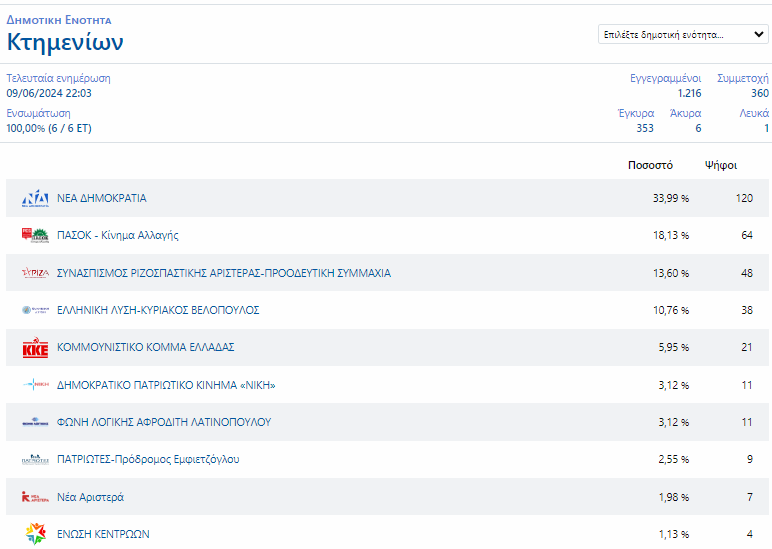
Task: Click the Ενσωμάτωση label
Action: (x=38, y=113)
